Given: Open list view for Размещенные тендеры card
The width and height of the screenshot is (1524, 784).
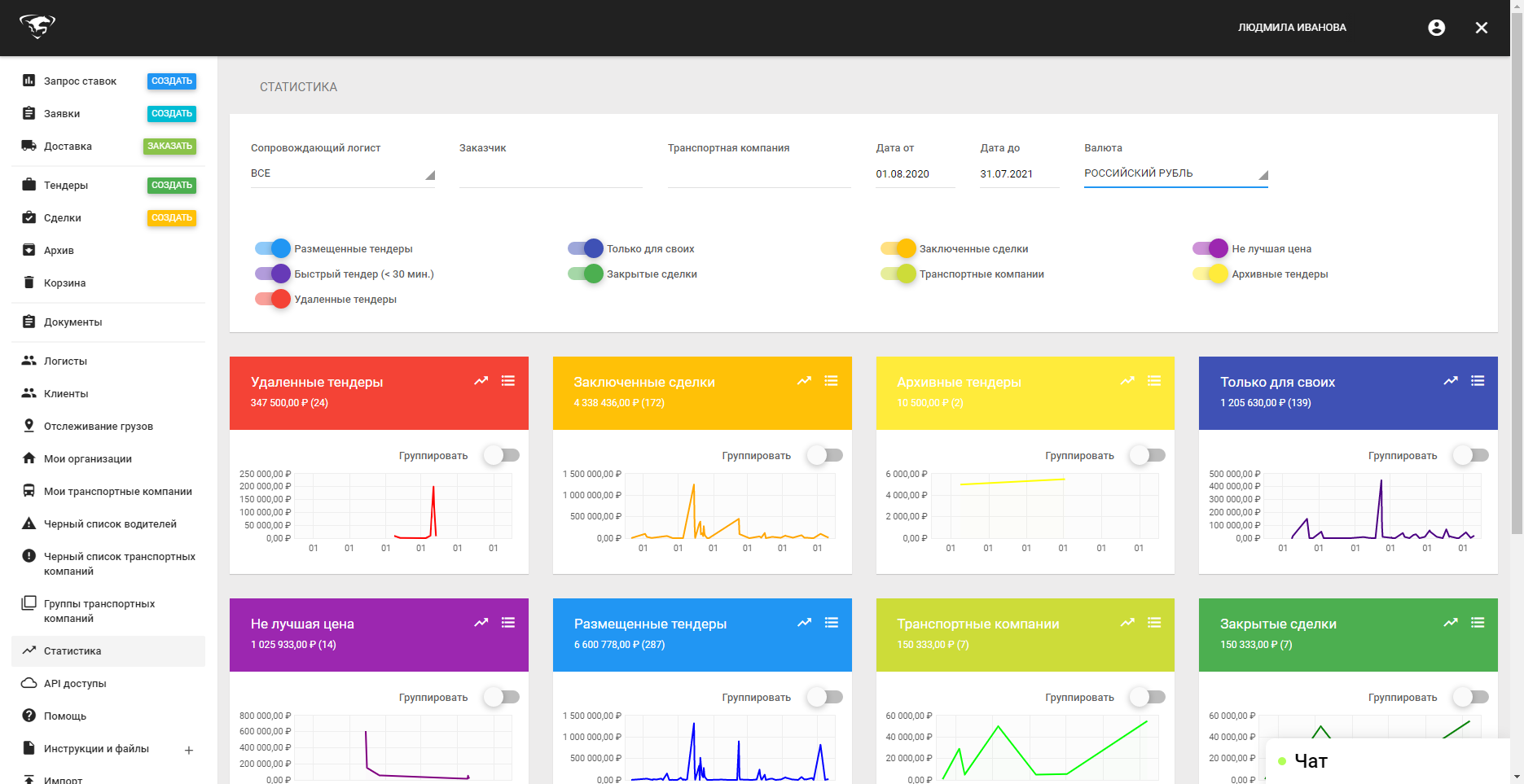Looking at the screenshot, I should point(831,622).
